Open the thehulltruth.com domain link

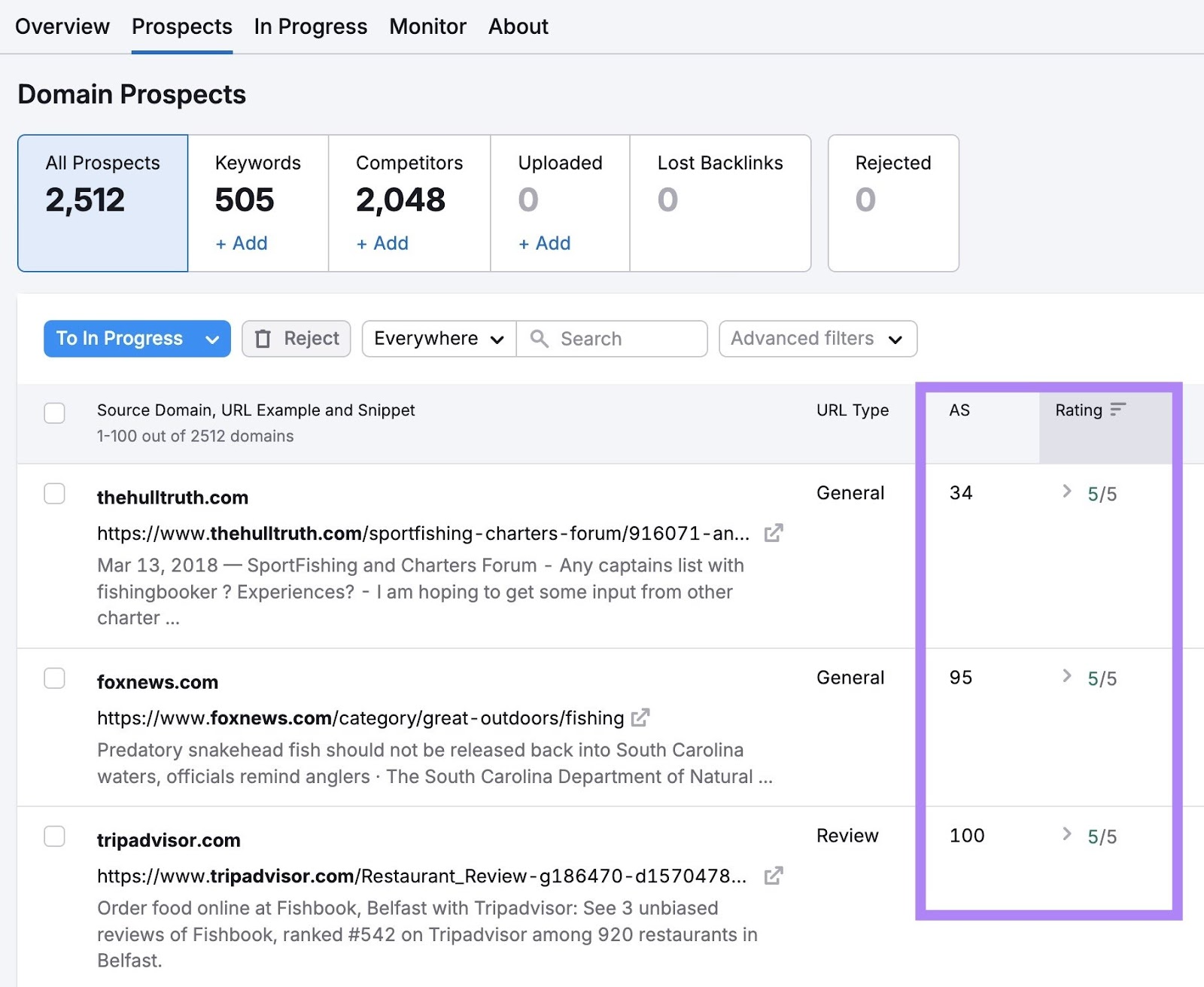pos(172,496)
